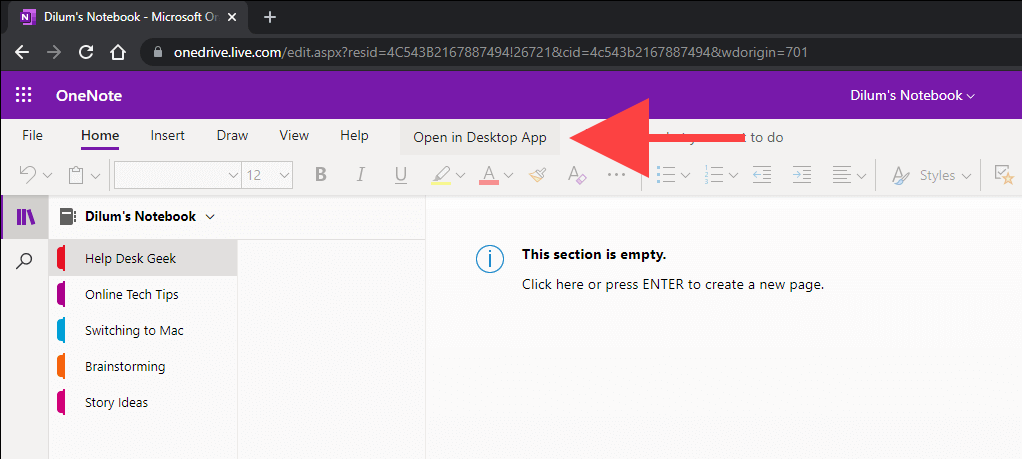Click the To Do tag icon

1004,175
